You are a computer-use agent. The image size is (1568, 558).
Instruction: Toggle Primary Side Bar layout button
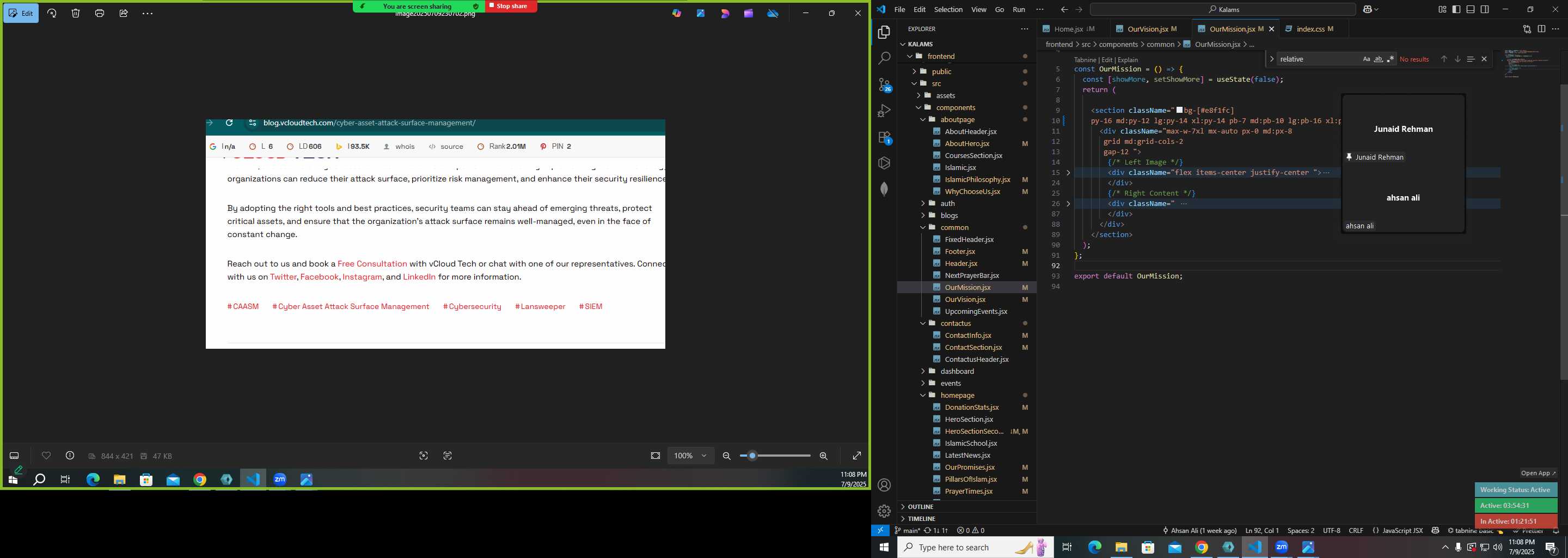tap(1456, 10)
